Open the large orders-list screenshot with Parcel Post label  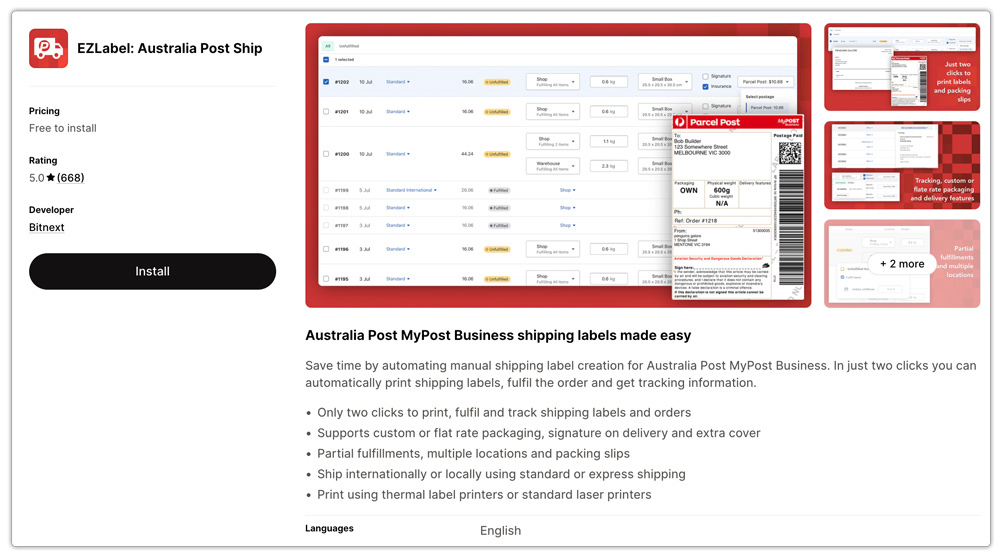tap(558, 166)
